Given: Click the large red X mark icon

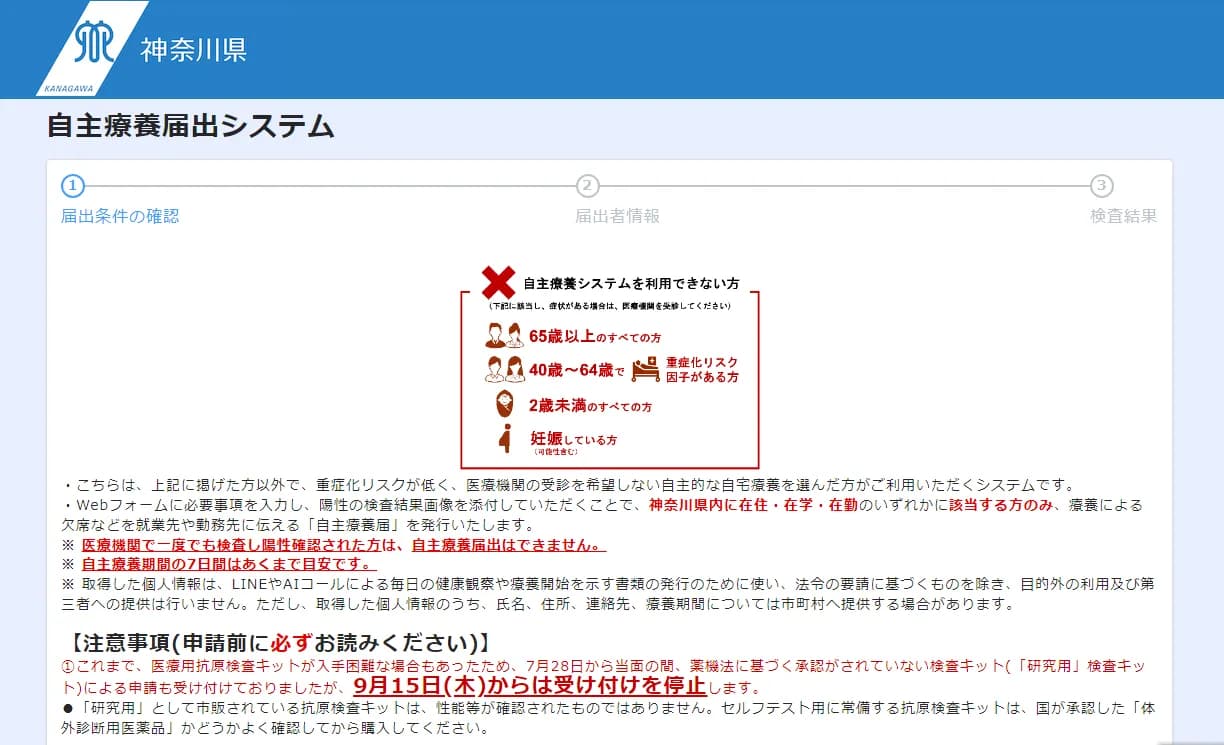Looking at the screenshot, I should pos(498,283).
